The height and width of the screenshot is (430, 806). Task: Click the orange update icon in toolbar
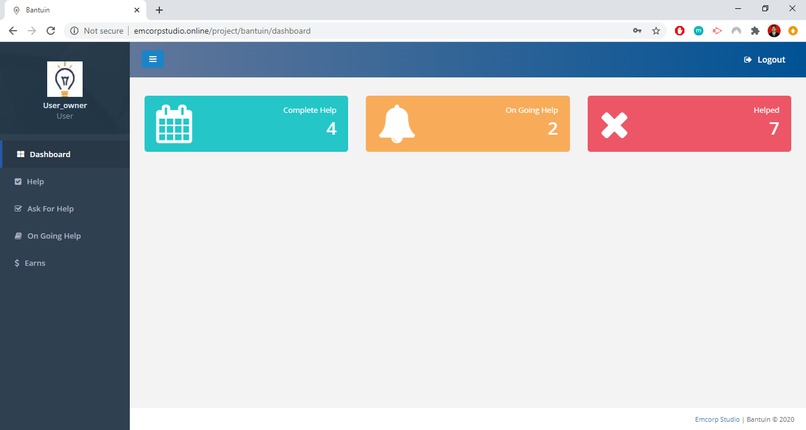793,31
